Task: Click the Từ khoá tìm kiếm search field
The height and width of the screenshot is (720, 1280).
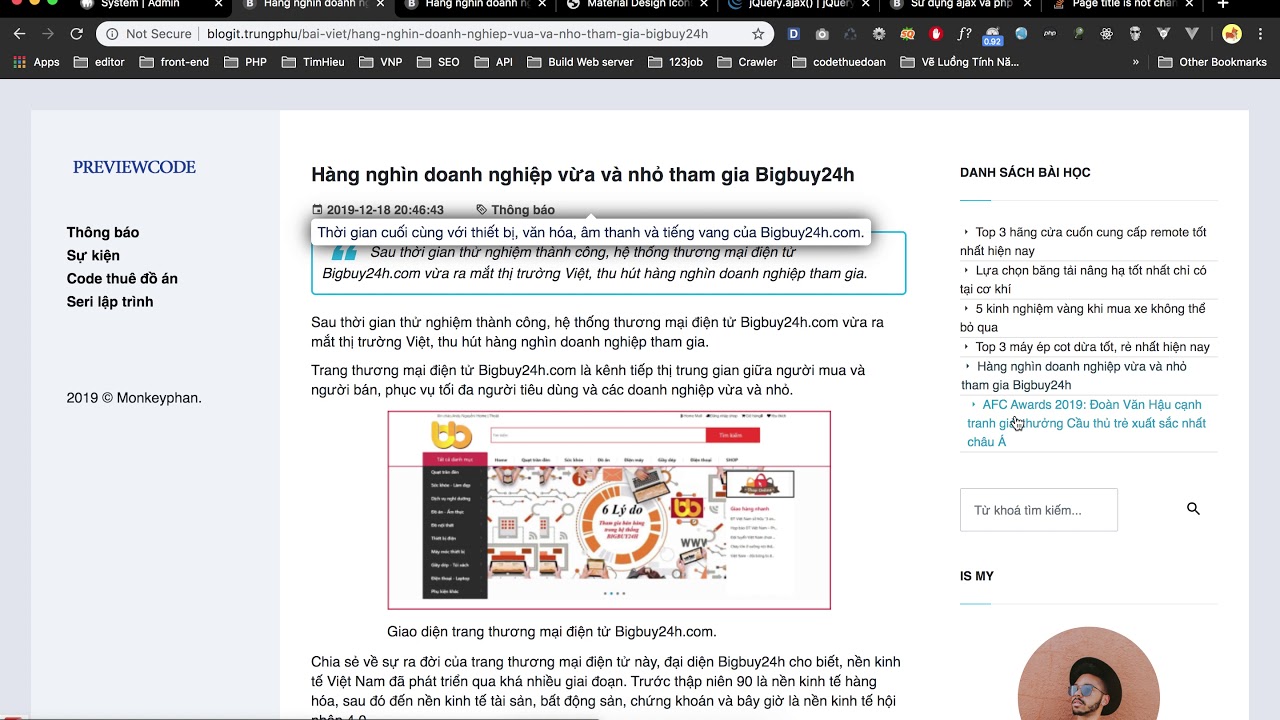Action: 1039,510
